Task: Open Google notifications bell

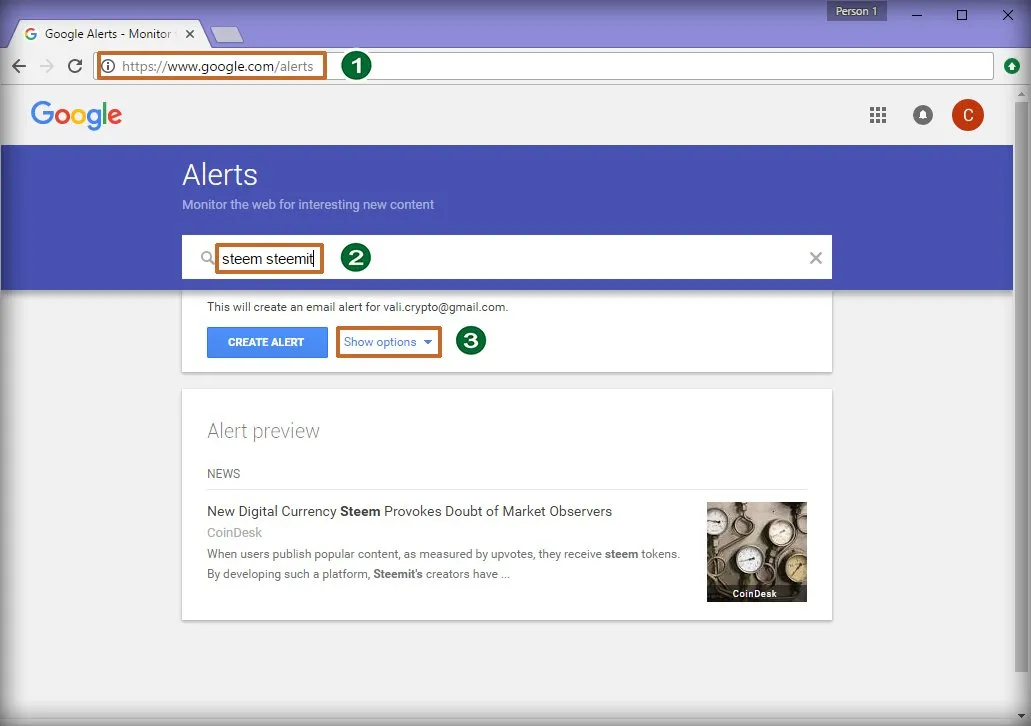Action: tap(923, 115)
